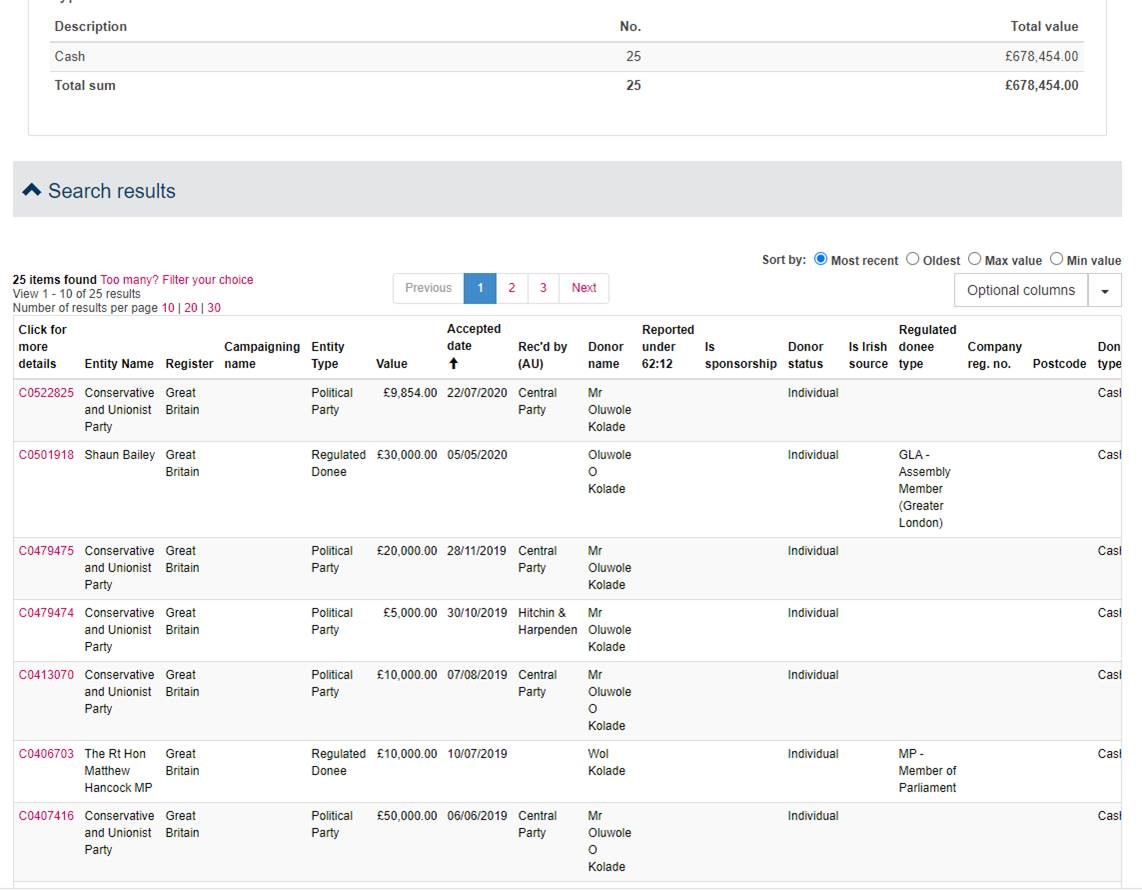Click the Rec'd by (AU) column header
Image resolution: width=1142 pixels, height=891 pixels.
coord(542,355)
